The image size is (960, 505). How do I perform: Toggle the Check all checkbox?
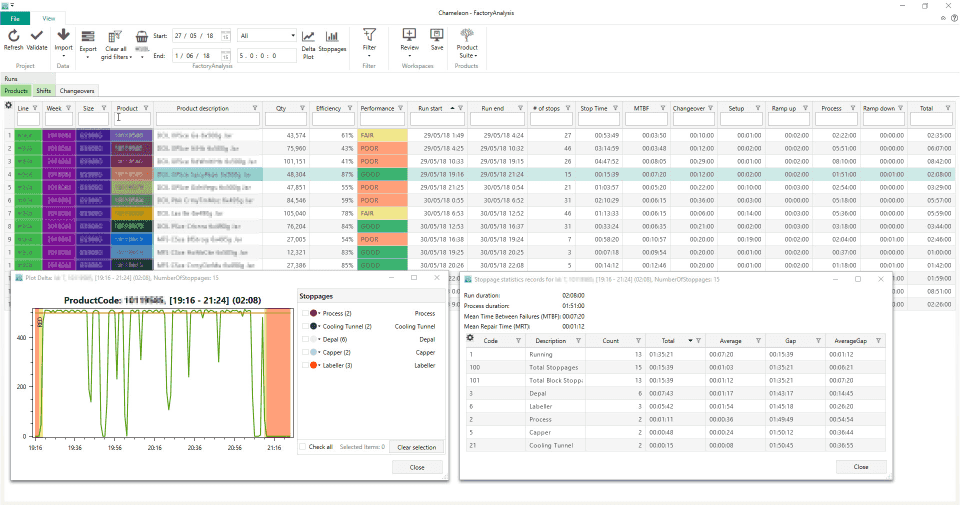[303, 447]
